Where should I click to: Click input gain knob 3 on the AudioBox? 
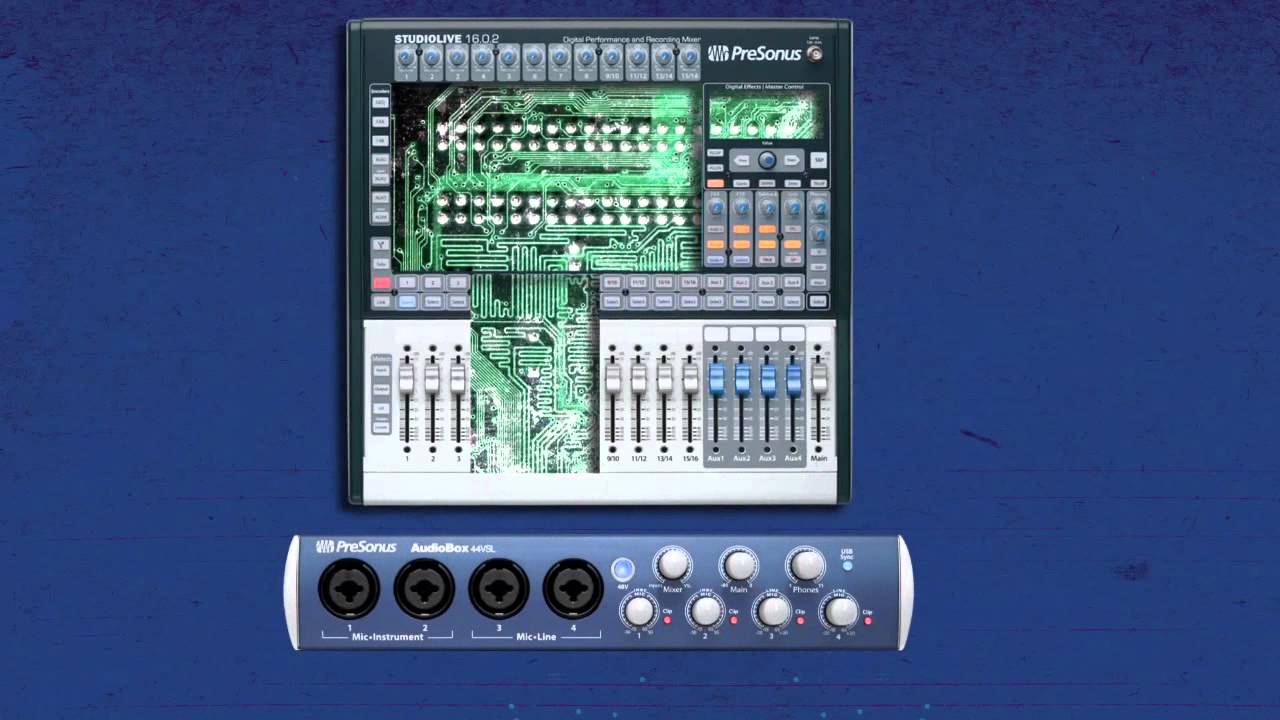point(772,609)
